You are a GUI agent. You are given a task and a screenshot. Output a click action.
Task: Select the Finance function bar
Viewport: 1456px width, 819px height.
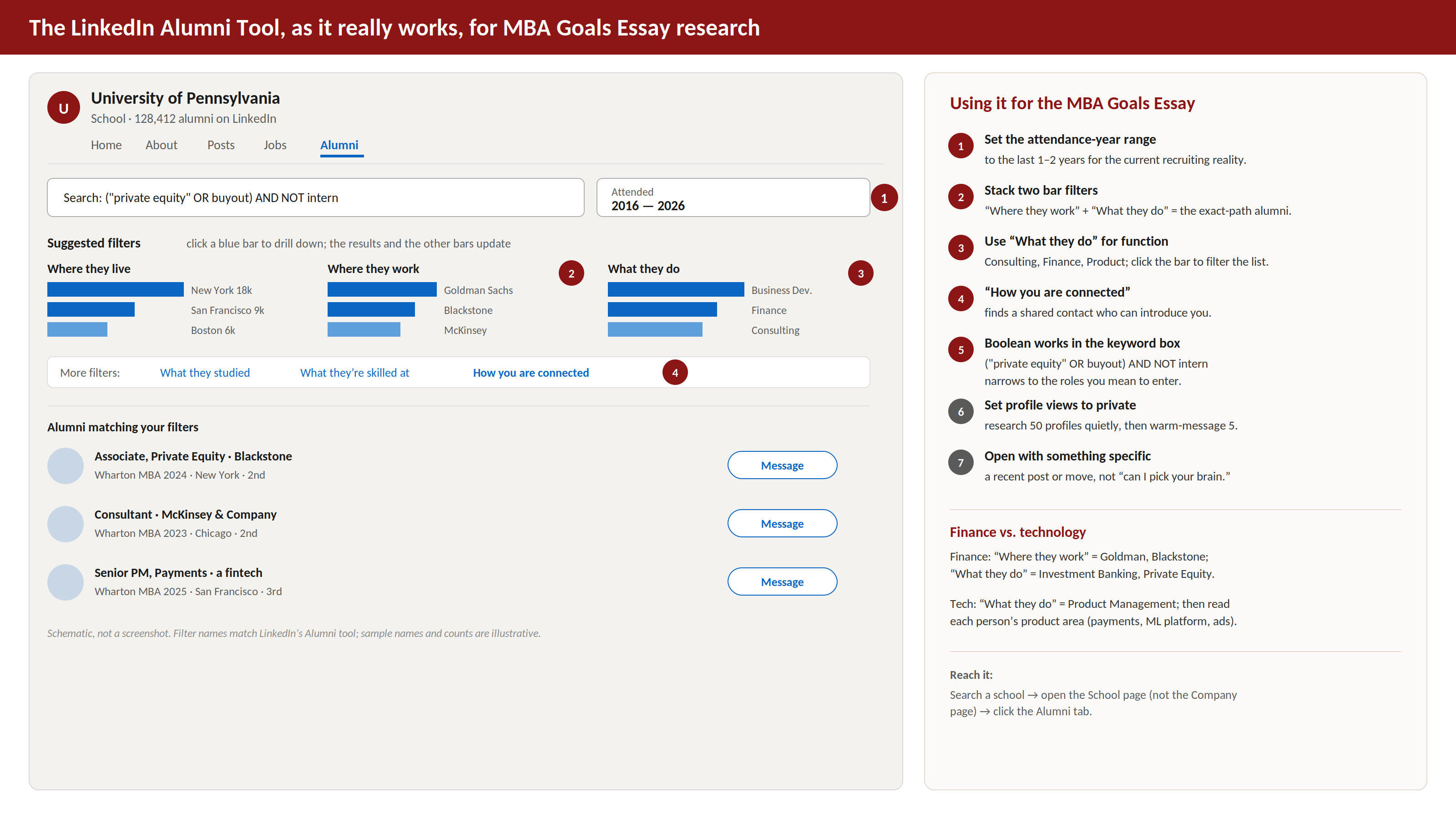(x=662, y=309)
